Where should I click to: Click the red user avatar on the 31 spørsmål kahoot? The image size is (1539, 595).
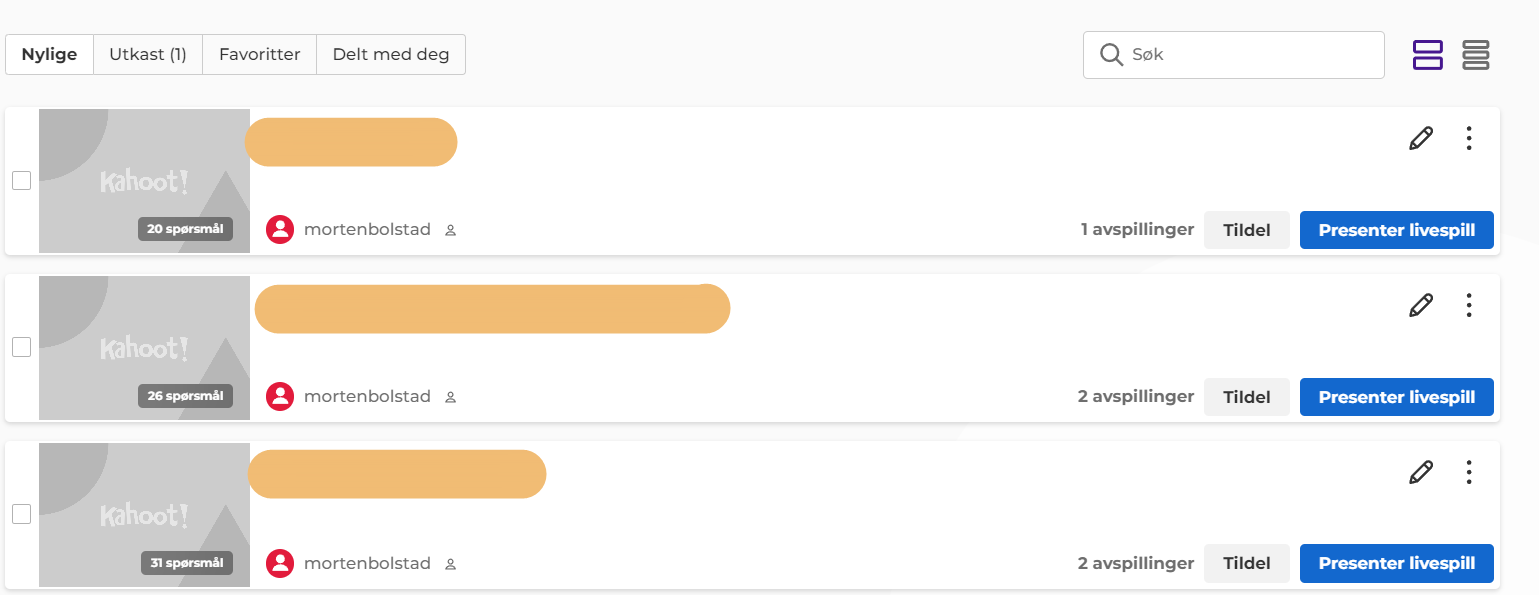click(x=280, y=563)
